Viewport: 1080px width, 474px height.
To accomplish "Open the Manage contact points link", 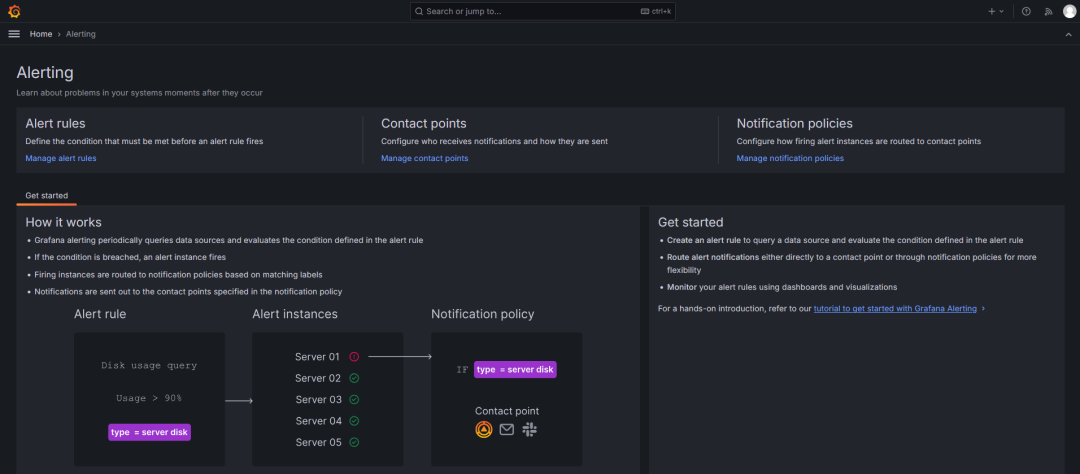I will tap(424, 158).
